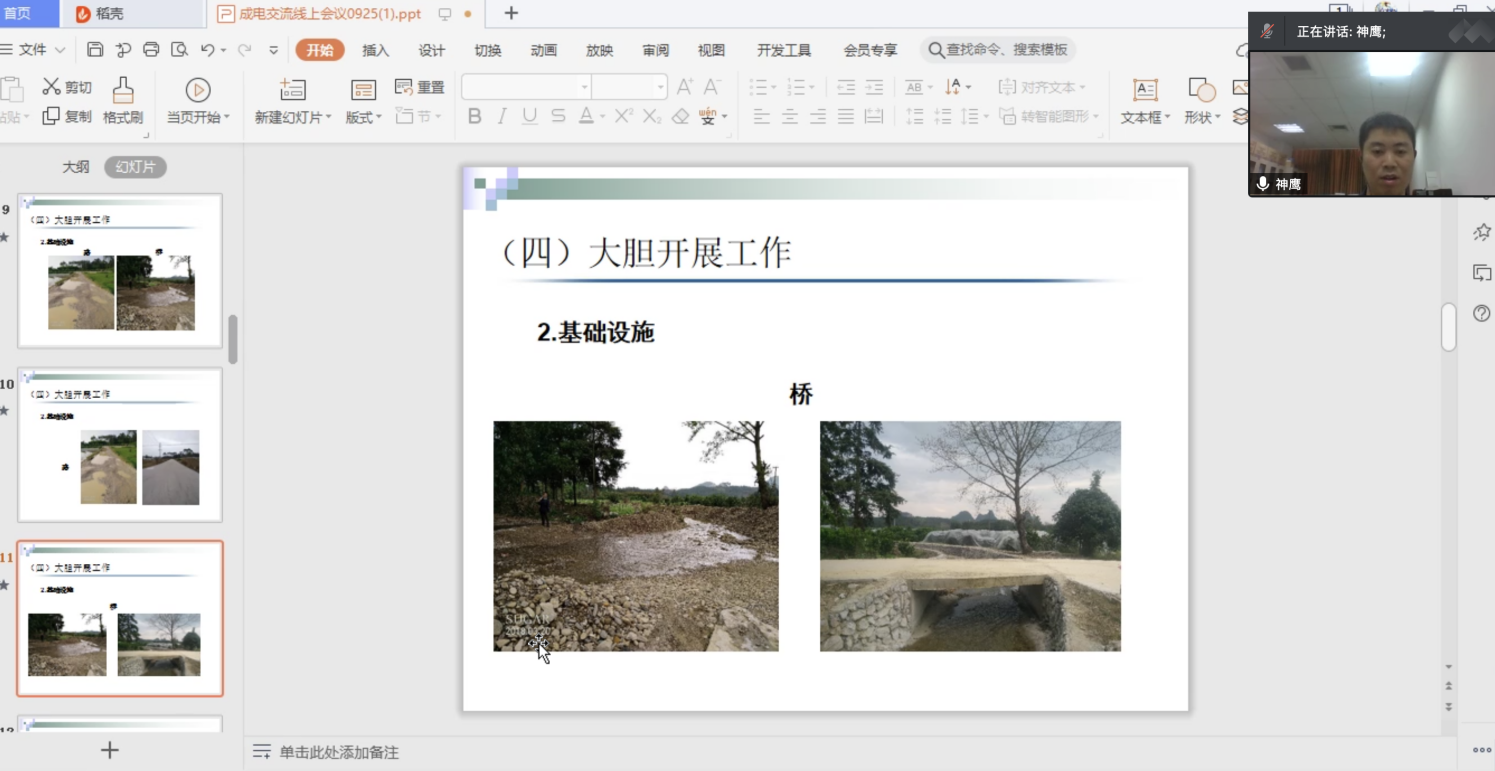Click the Print icon in quick access bar

pyautogui.click(x=151, y=50)
